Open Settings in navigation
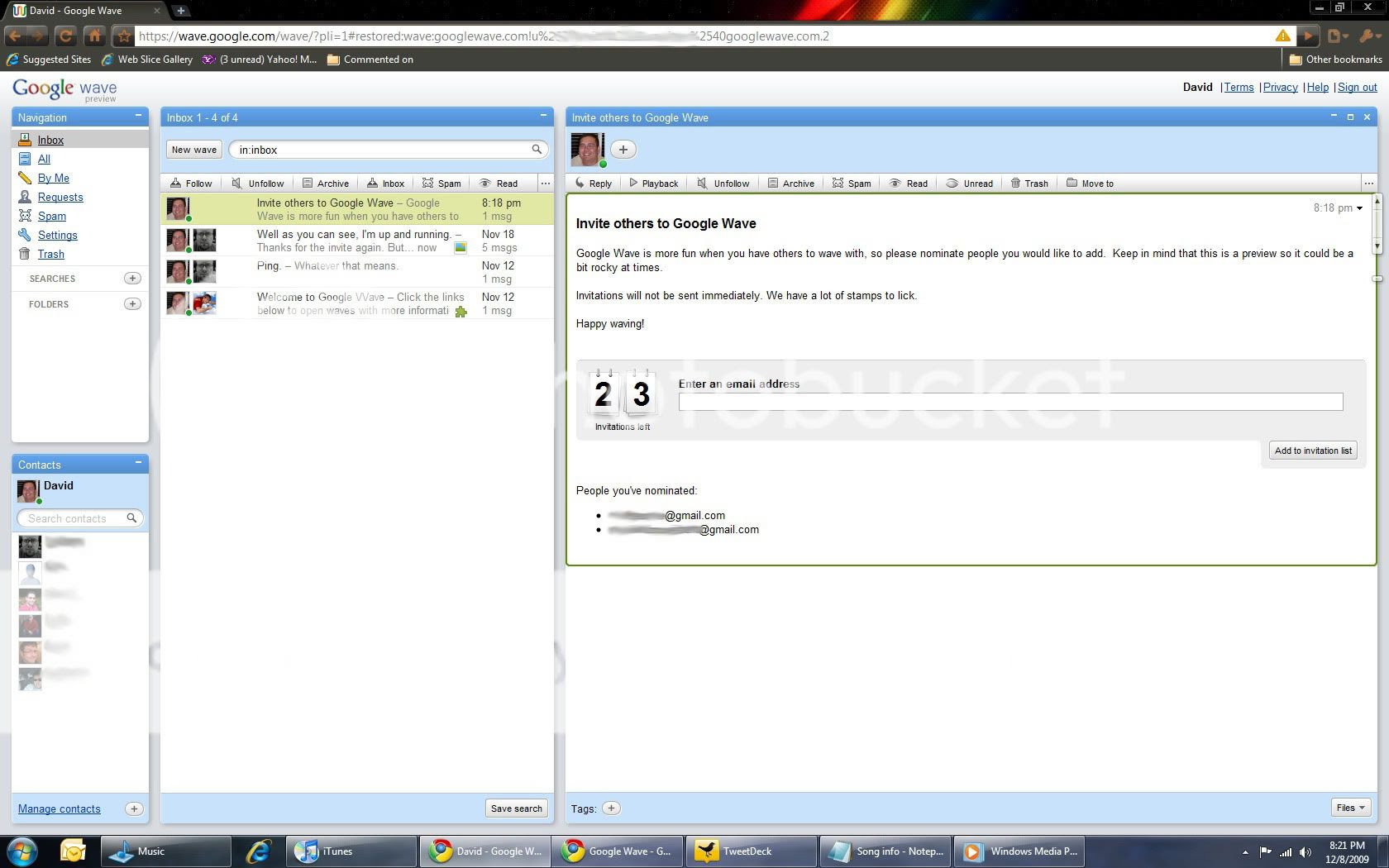1389x868 pixels. tap(58, 235)
